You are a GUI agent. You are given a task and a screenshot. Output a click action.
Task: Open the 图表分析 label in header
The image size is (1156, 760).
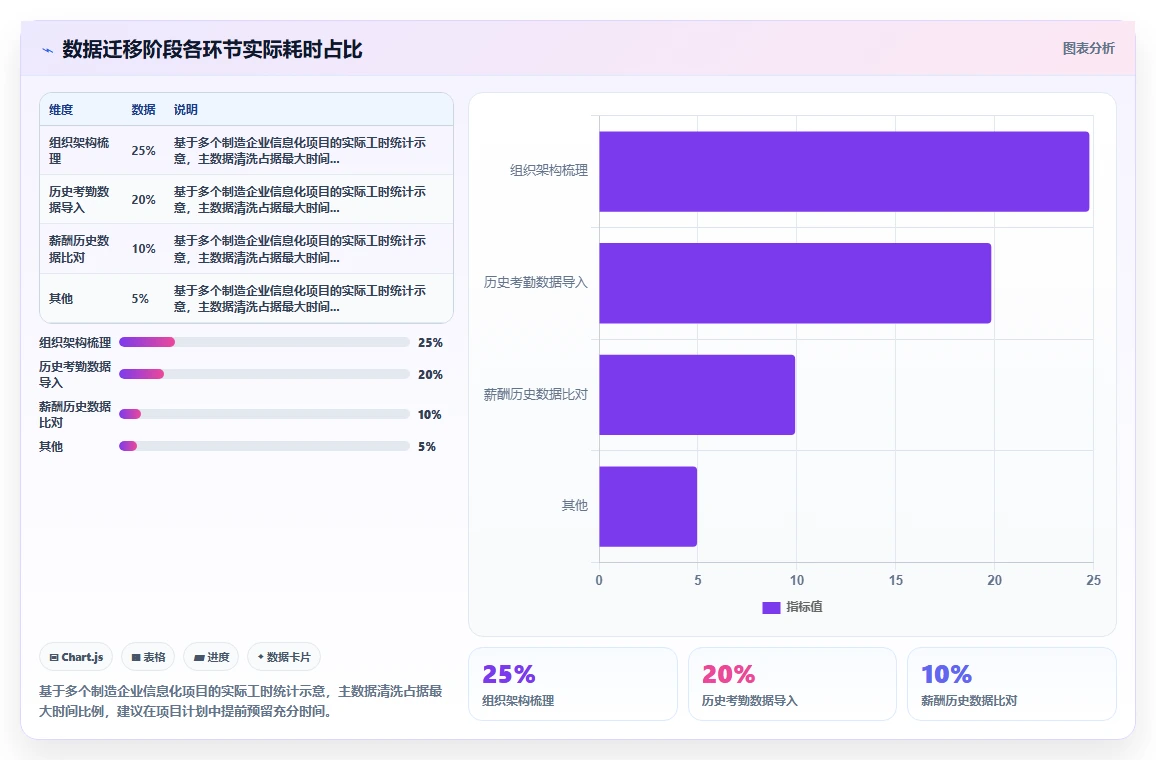tap(1088, 49)
